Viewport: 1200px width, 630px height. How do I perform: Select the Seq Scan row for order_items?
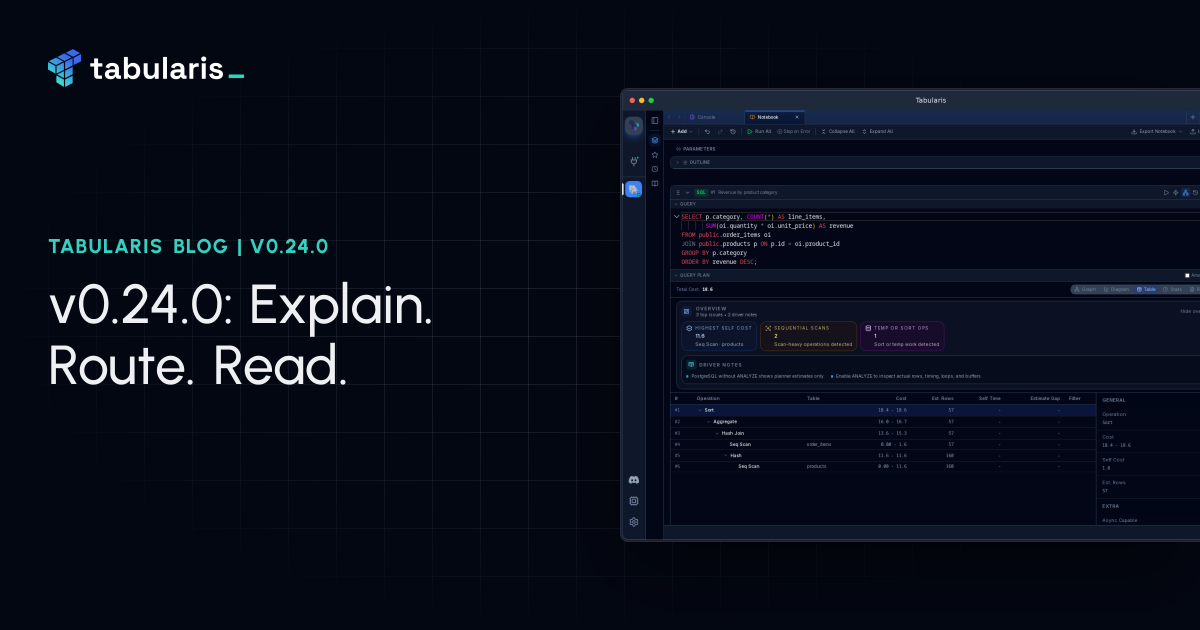click(883, 444)
